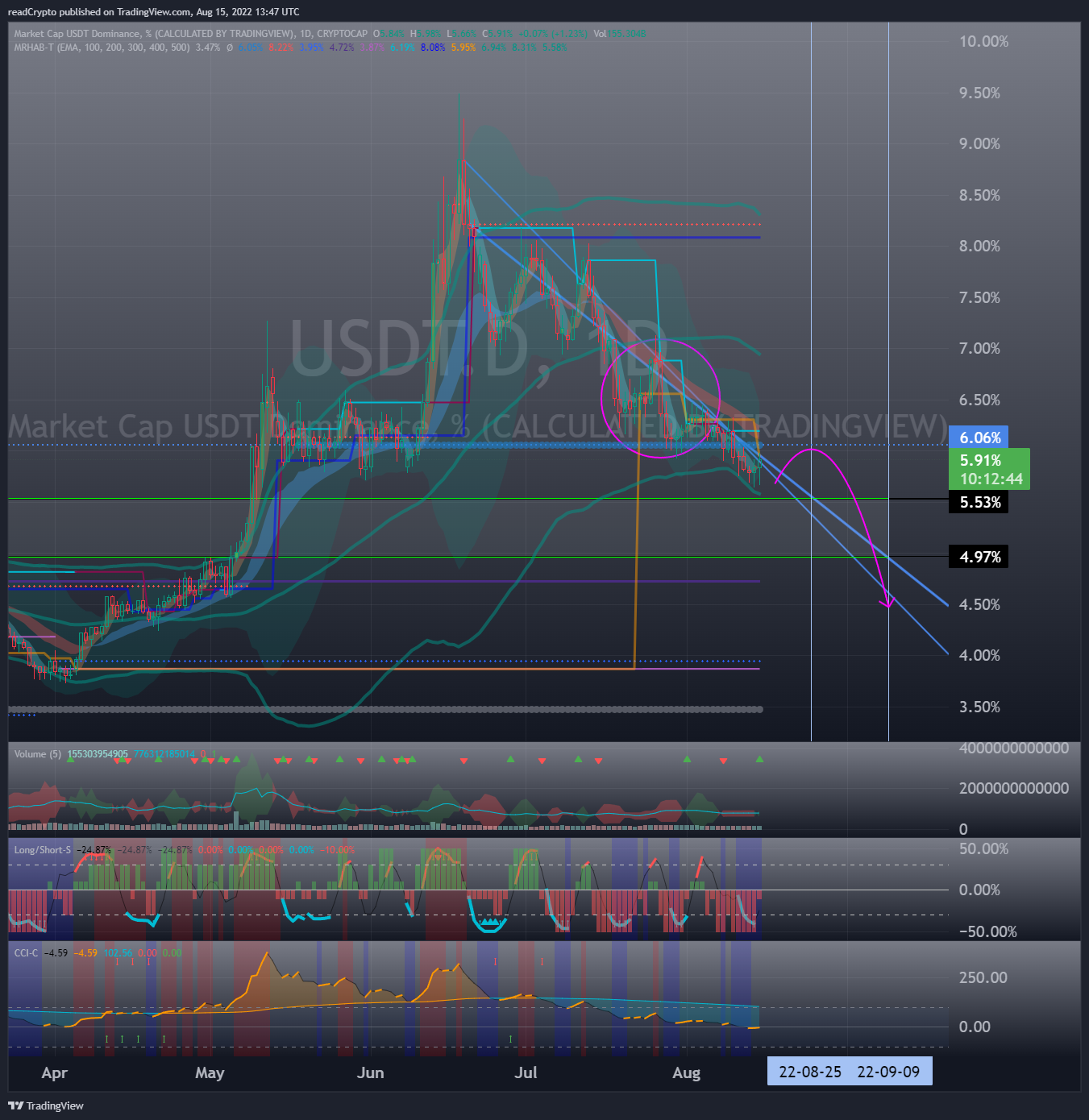Click the 0.00 CCI axis label
This screenshot has width=1089, height=1120.
(x=975, y=1027)
